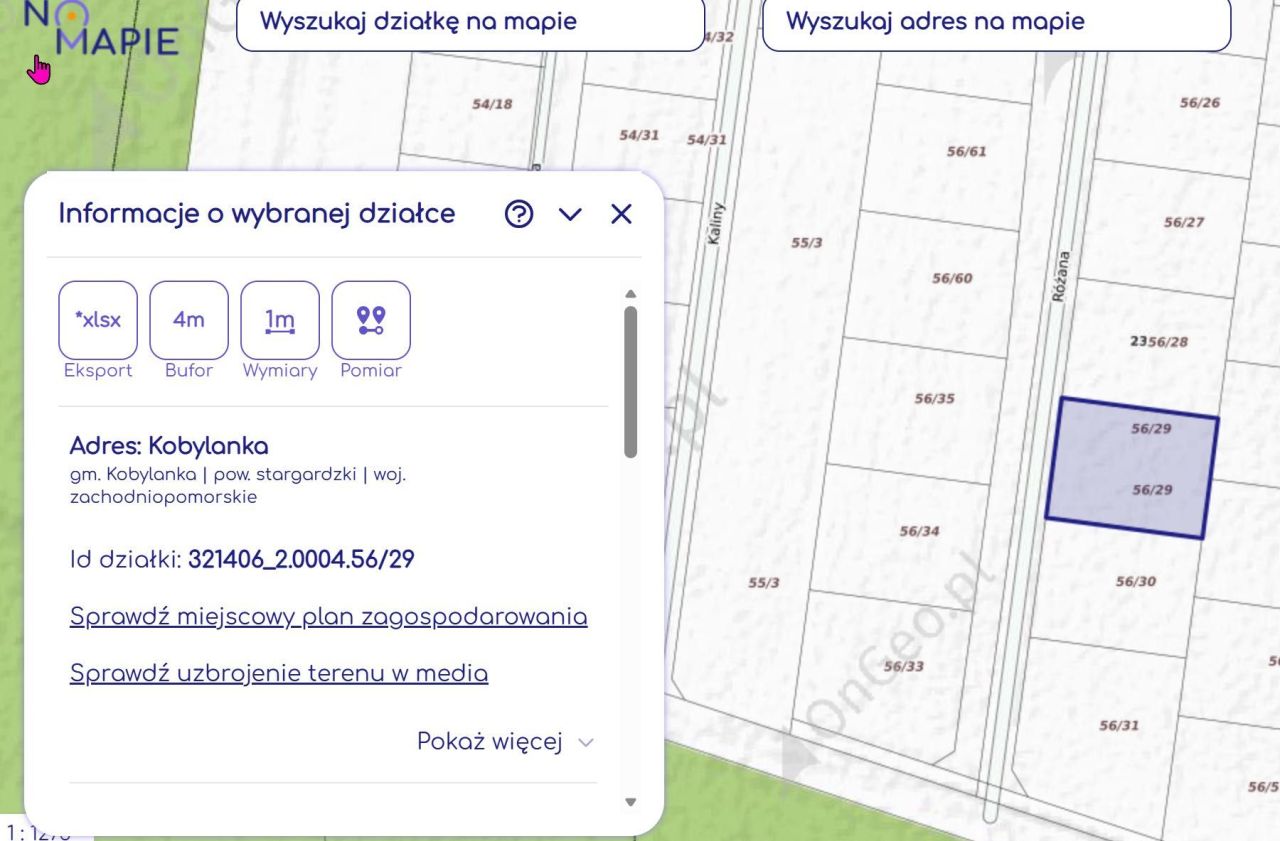The height and width of the screenshot is (841, 1280).
Task: Select parcel 56/34 on the map
Action: [919, 530]
